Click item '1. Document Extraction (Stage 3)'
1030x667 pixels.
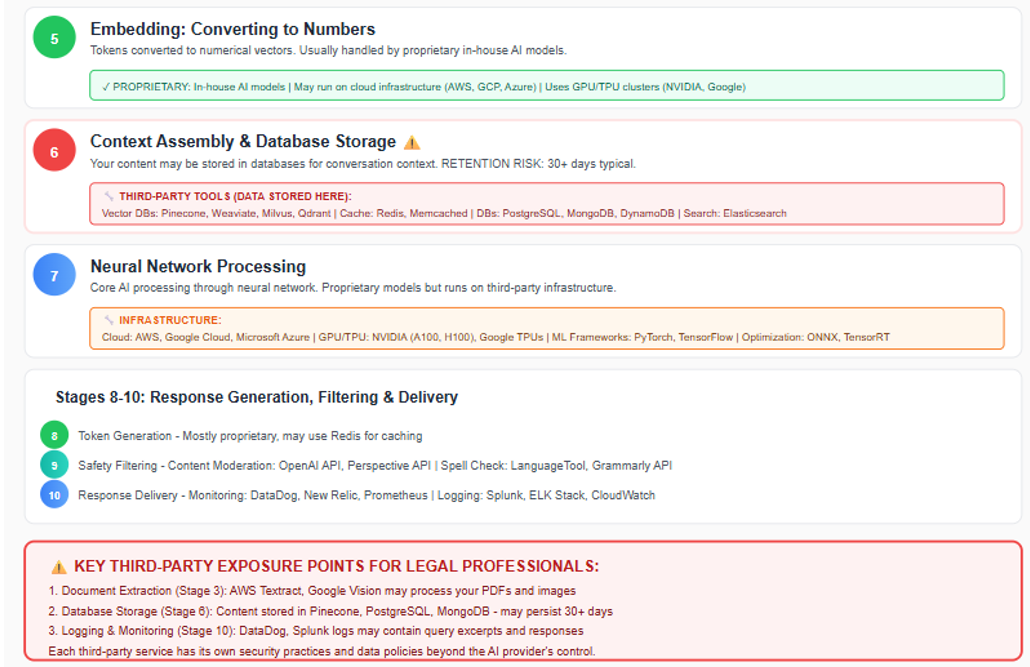pyautogui.click(x=312, y=591)
